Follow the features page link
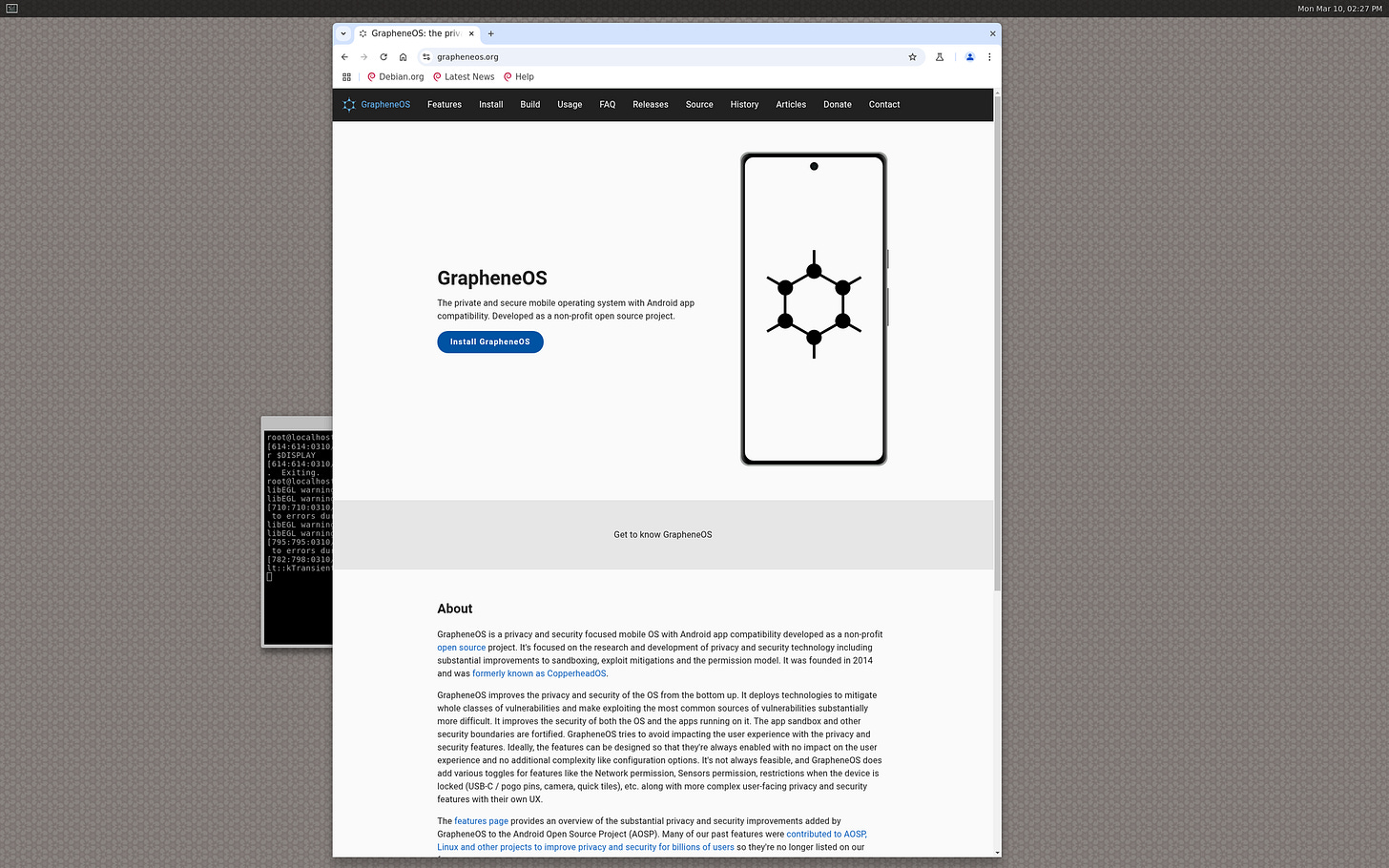 [x=481, y=821]
